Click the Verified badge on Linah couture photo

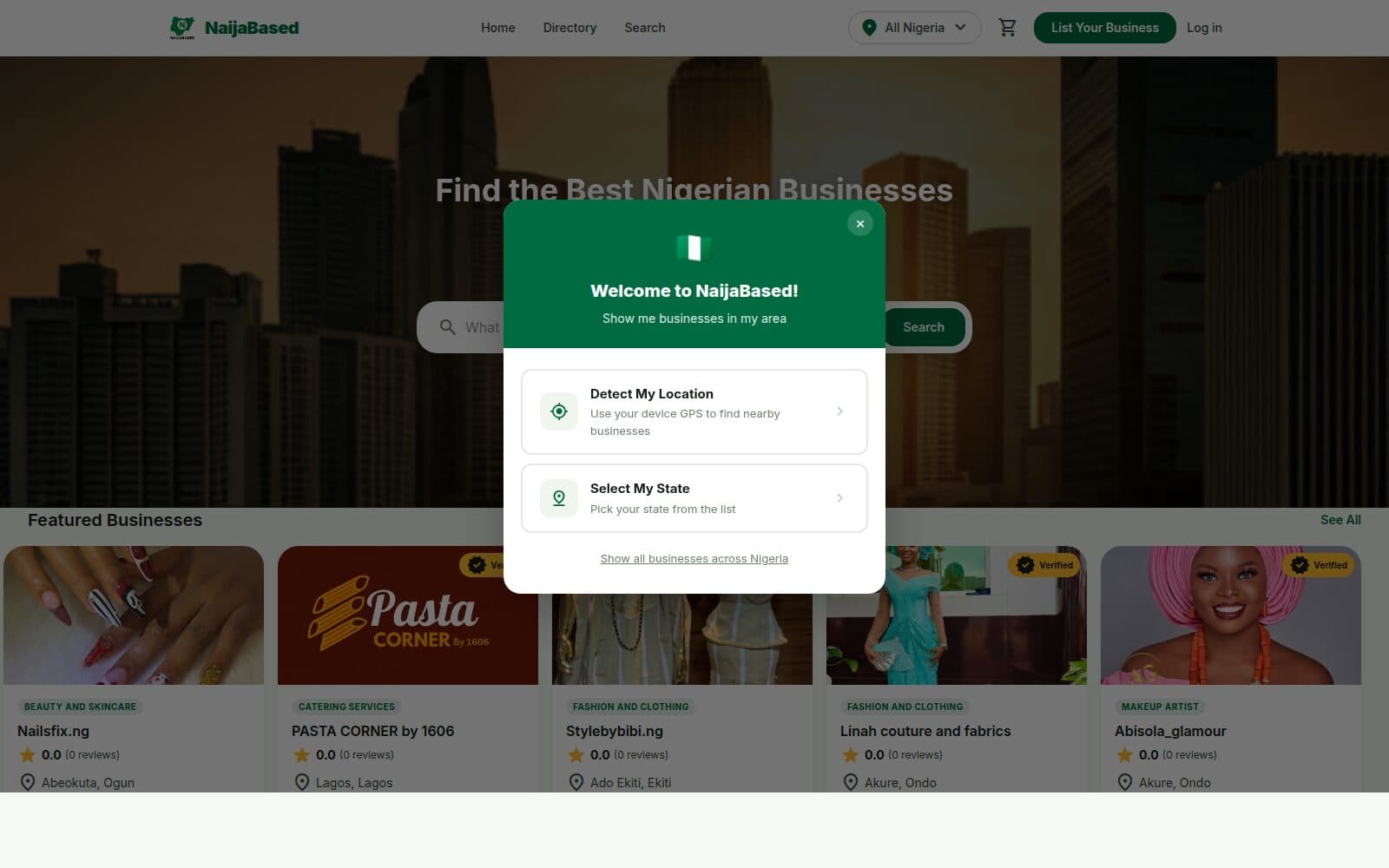(1044, 565)
